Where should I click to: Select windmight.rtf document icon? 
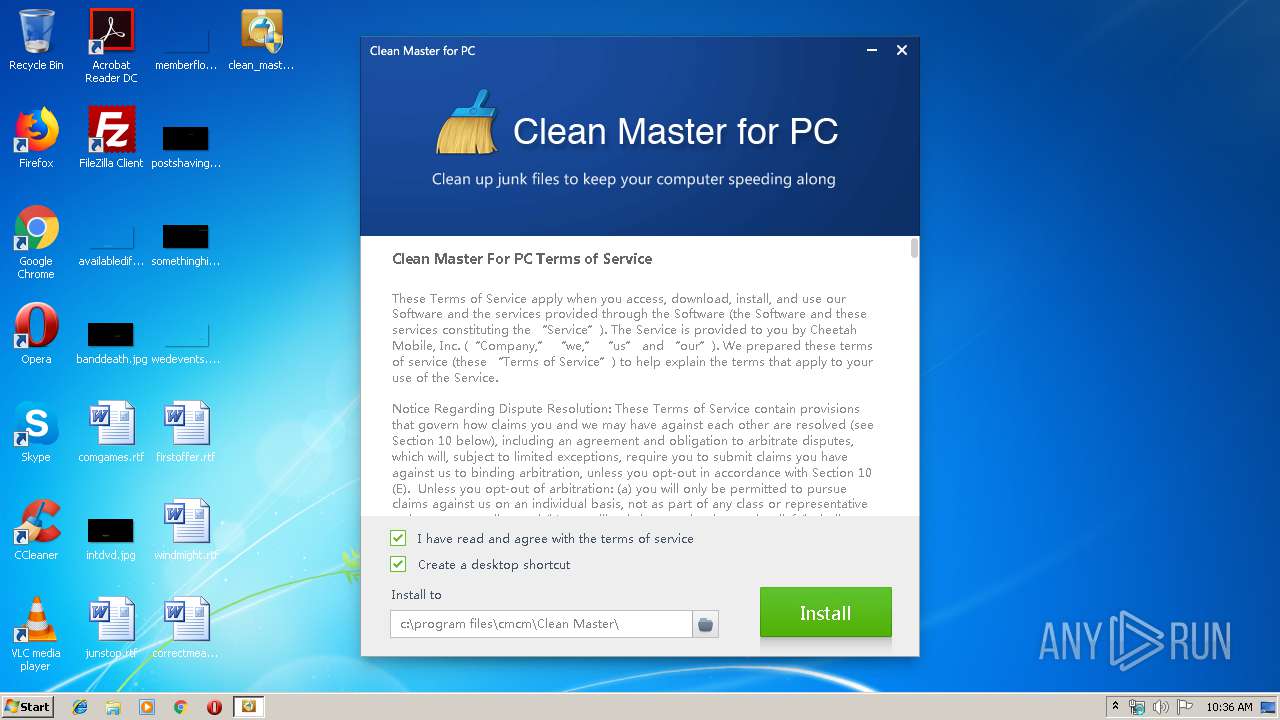[x=185, y=530]
